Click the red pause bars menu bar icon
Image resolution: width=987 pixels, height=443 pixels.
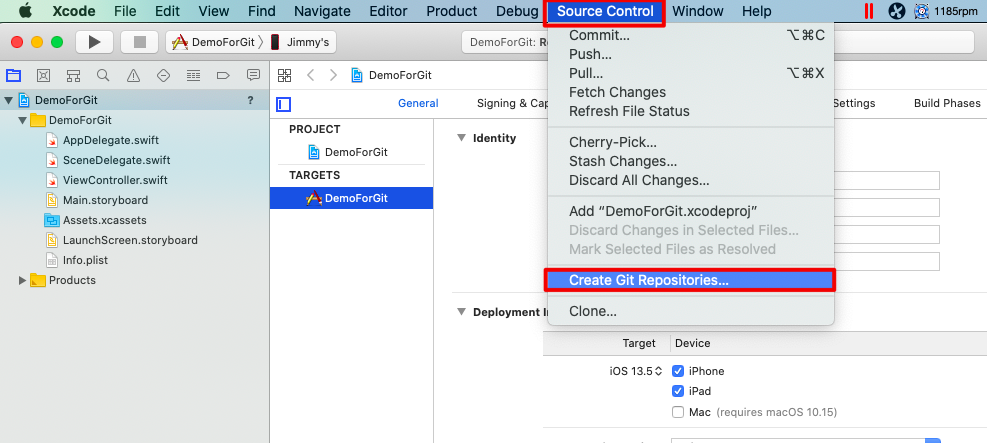869,11
